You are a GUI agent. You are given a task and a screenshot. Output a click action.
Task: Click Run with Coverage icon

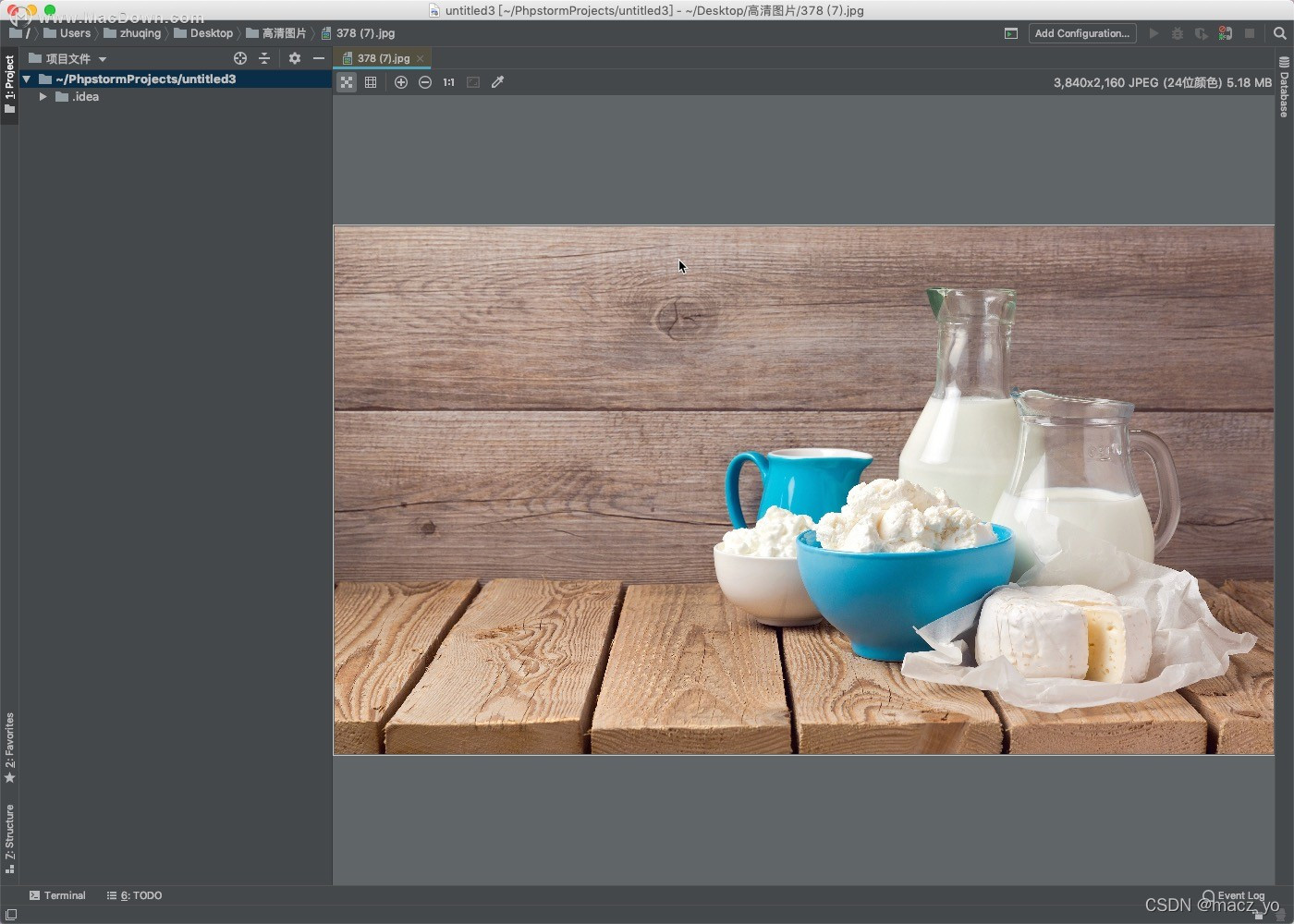[1202, 33]
